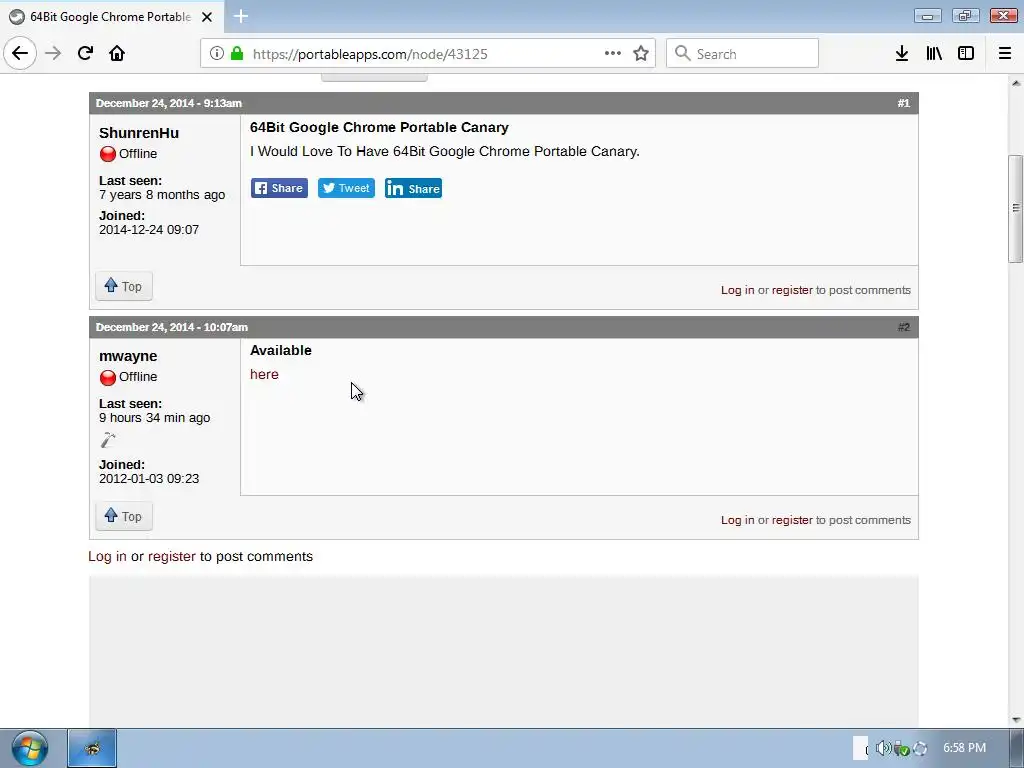This screenshot has width=1024, height=768.
Task: Open the 'here' link in mwayne's reply
Action: coord(264,374)
